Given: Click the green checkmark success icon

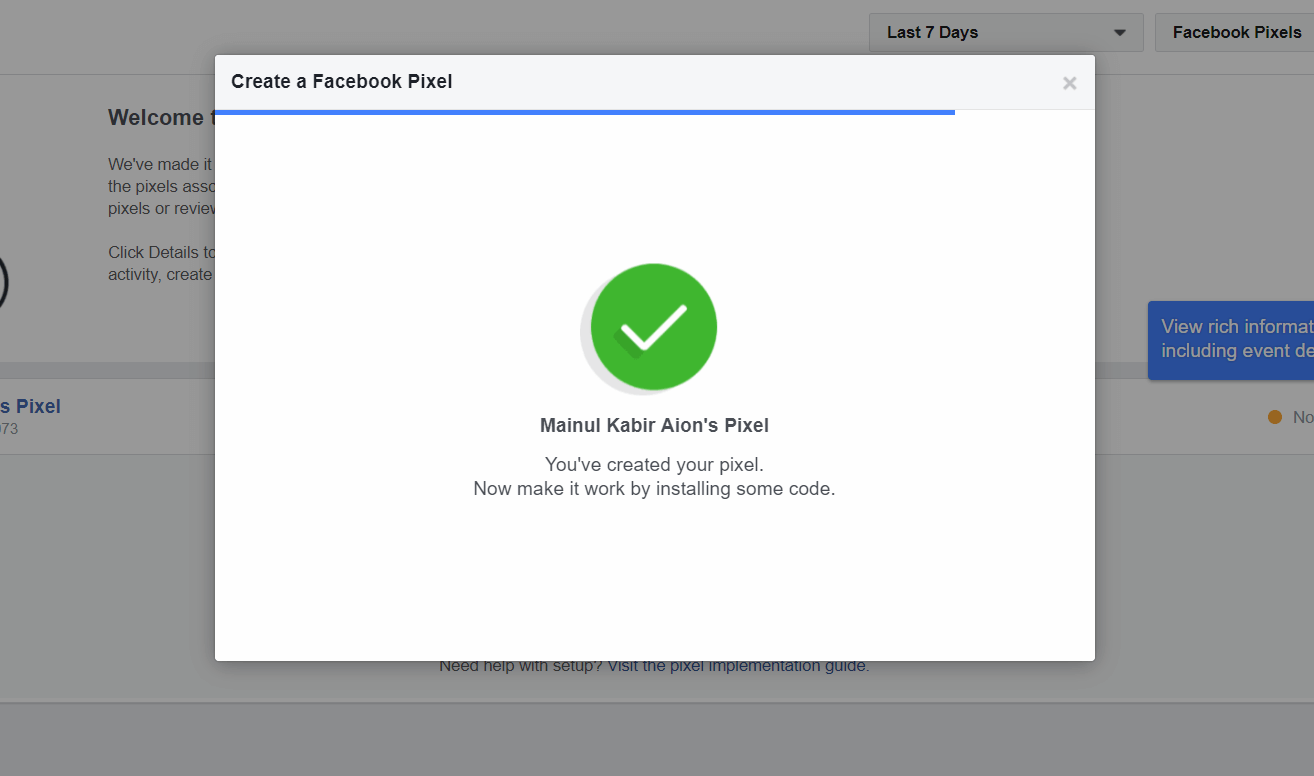Looking at the screenshot, I should click(653, 327).
